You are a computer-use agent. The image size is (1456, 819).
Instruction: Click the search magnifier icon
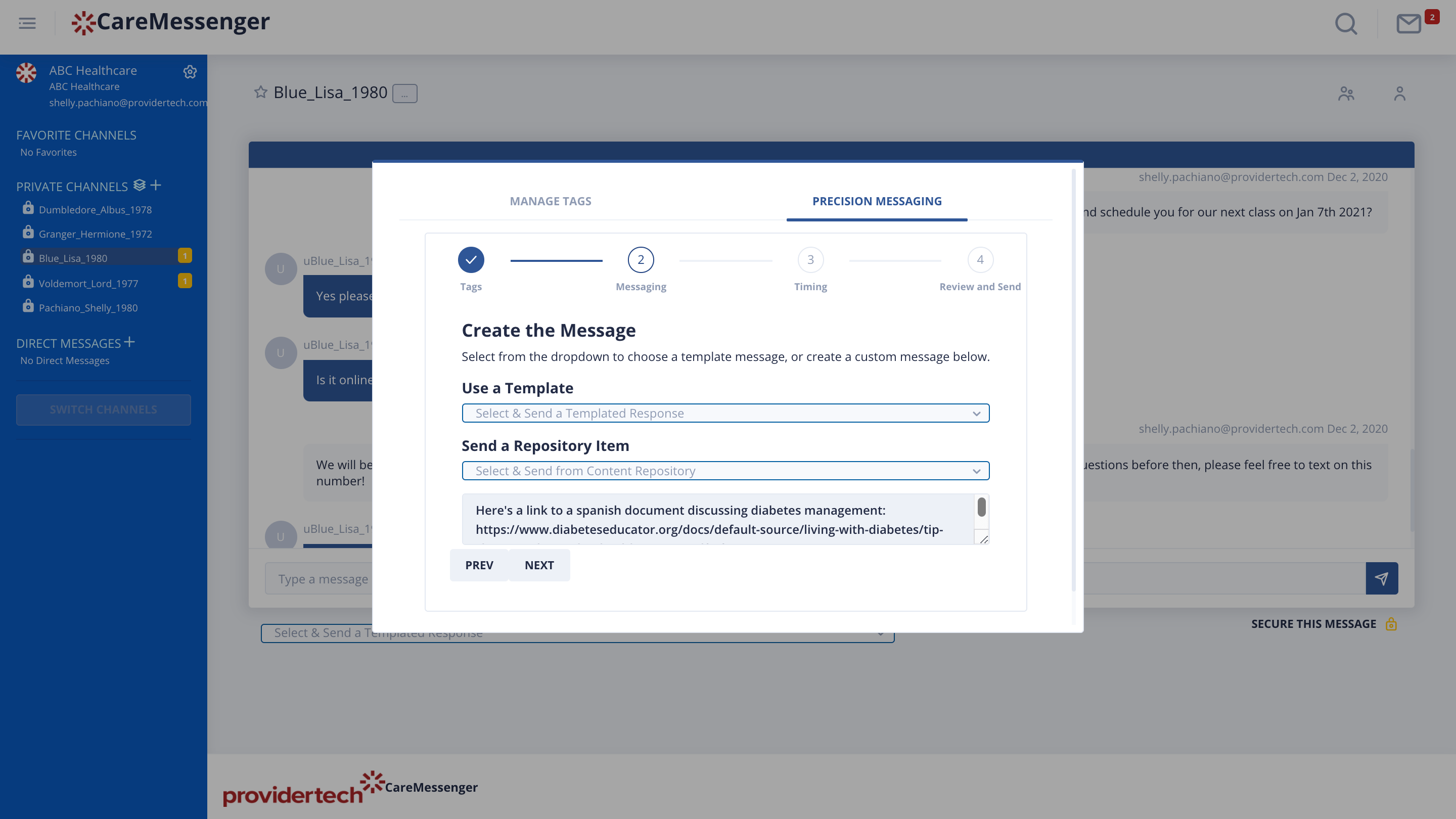click(1346, 24)
